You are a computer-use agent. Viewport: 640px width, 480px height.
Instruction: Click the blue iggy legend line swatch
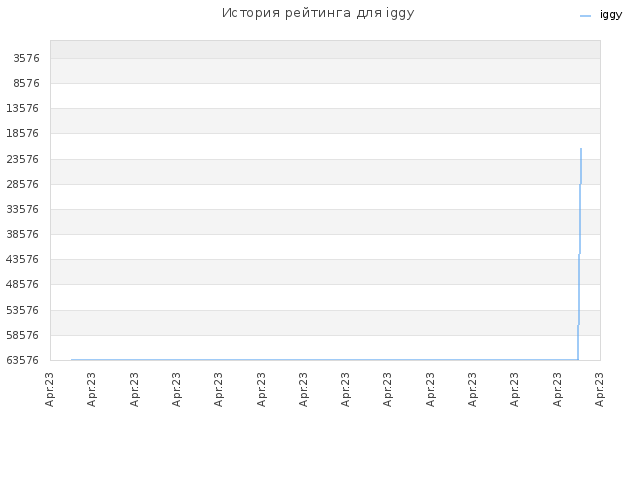click(x=585, y=16)
